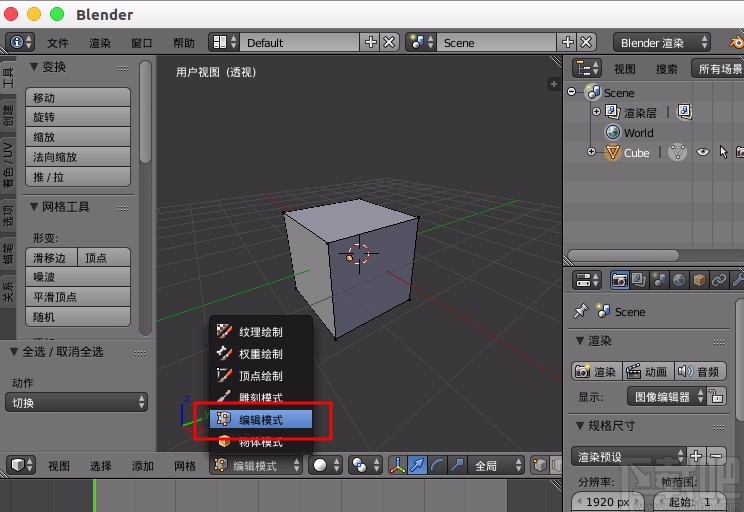Image resolution: width=744 pixels, height=512 pixels.
Task: Toggle the 3D manipulator axes button
Action: point(398,465)
